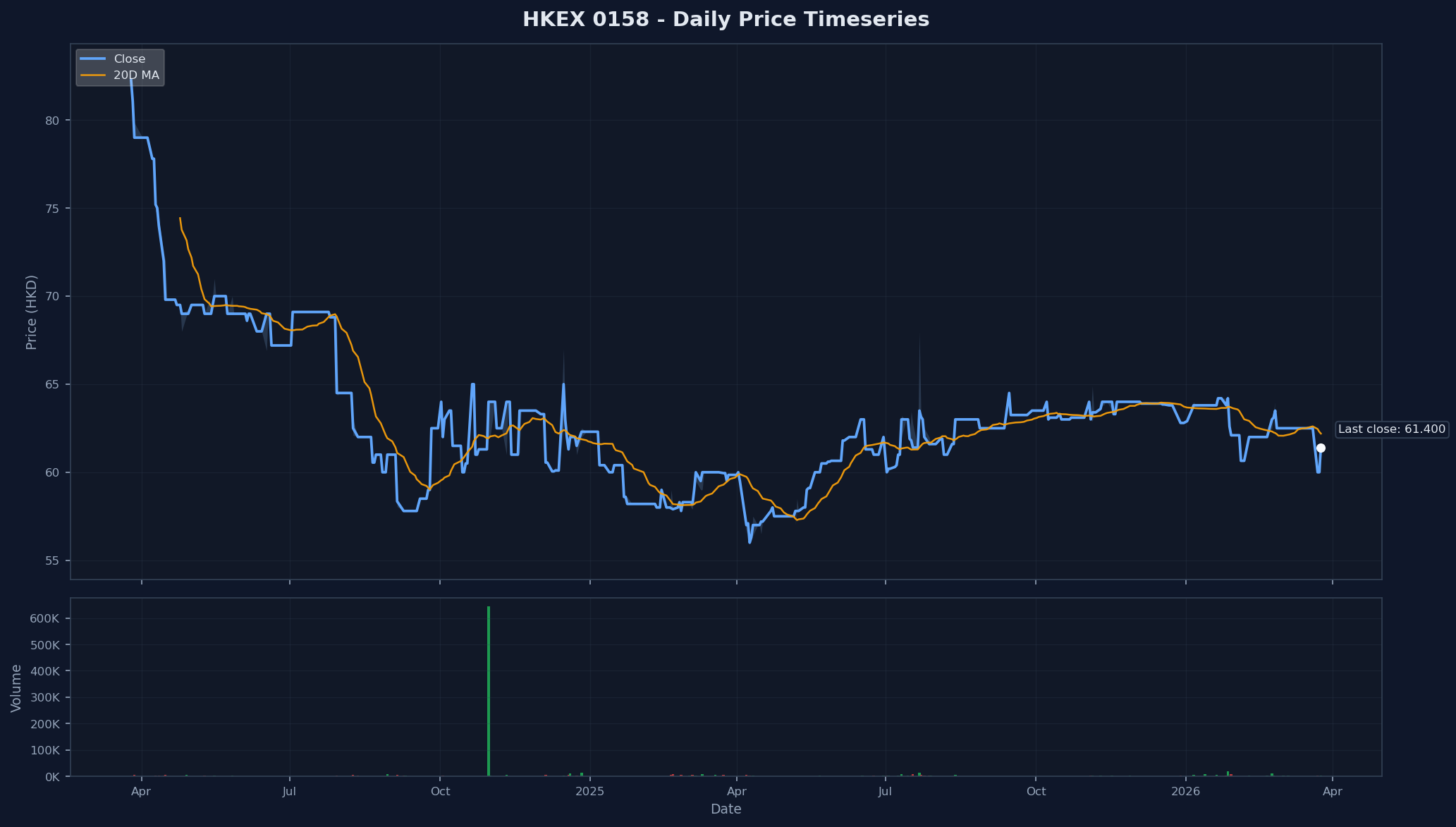Viewport: 1456px width, 827px height.
Task: Click the 0K volume tick label
Action: [x=52, y=777]
